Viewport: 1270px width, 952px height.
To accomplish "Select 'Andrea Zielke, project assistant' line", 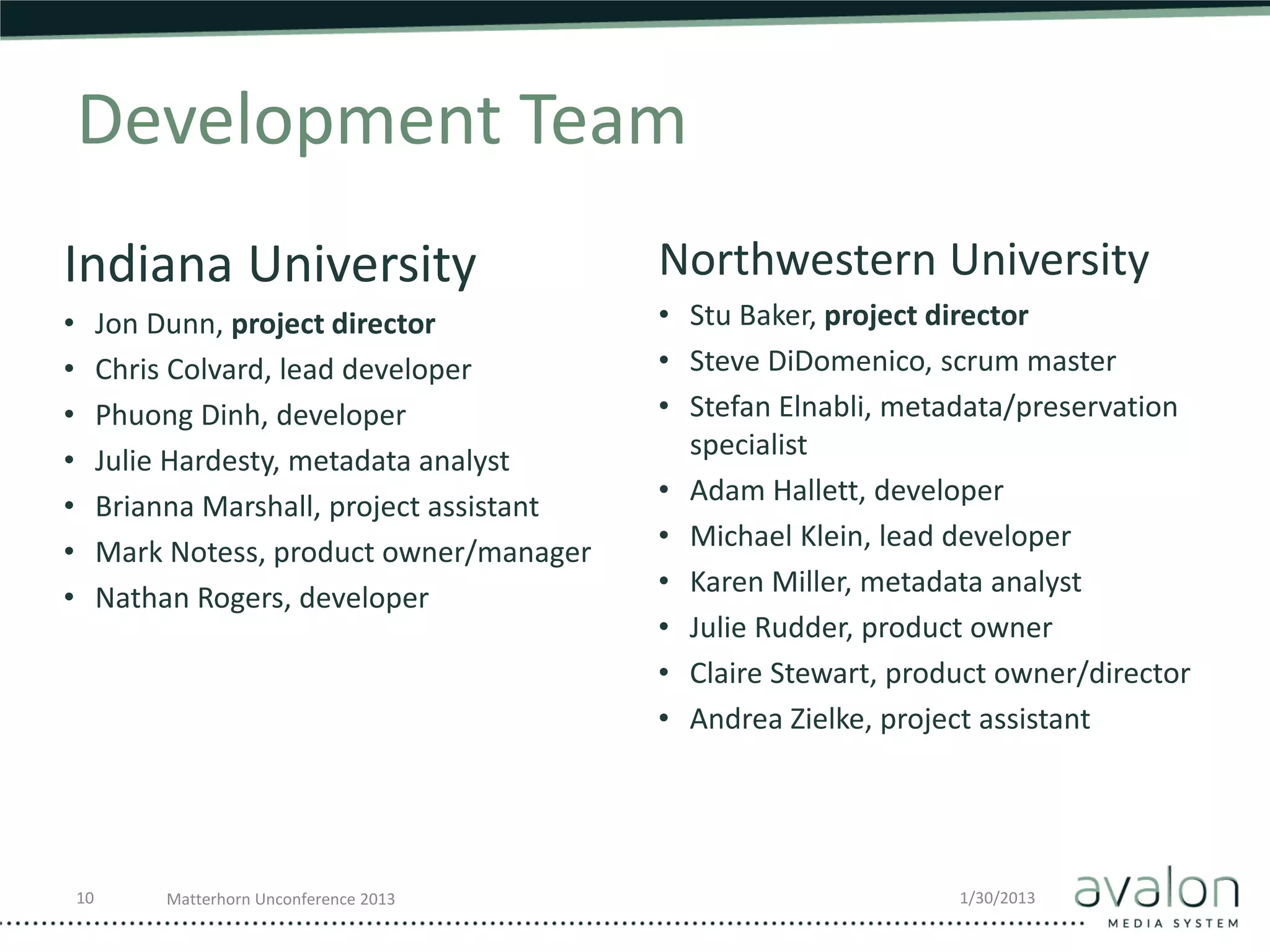I will point(890,720).
